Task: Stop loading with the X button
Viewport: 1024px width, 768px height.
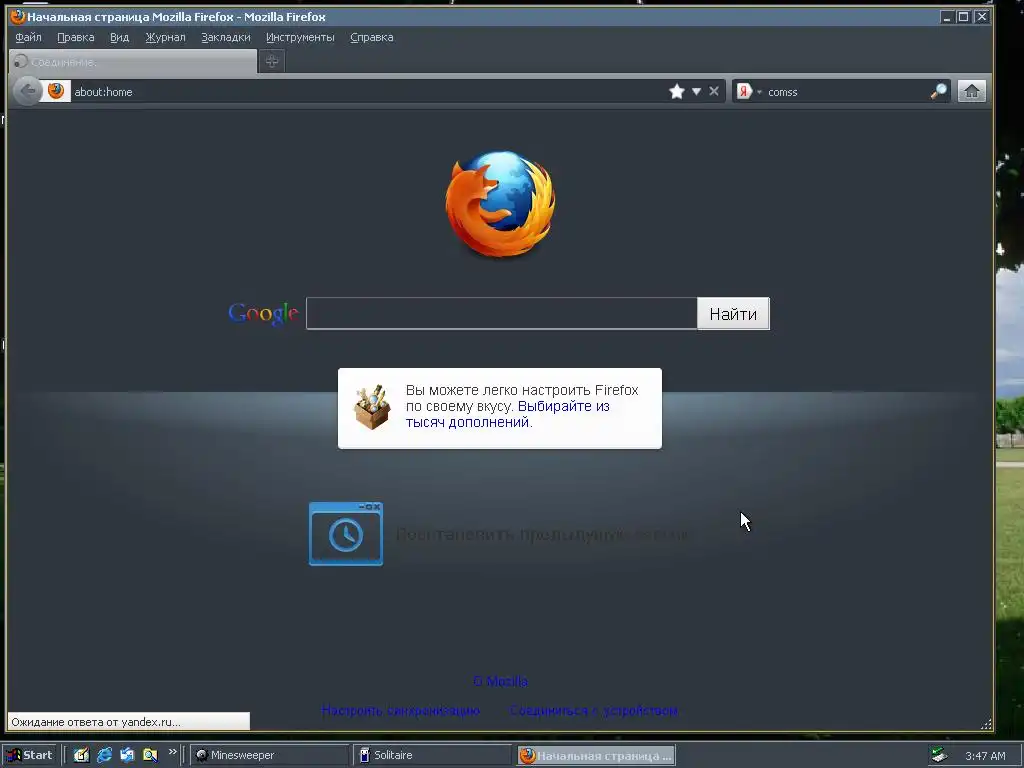Action: click(x=714, y=91)
